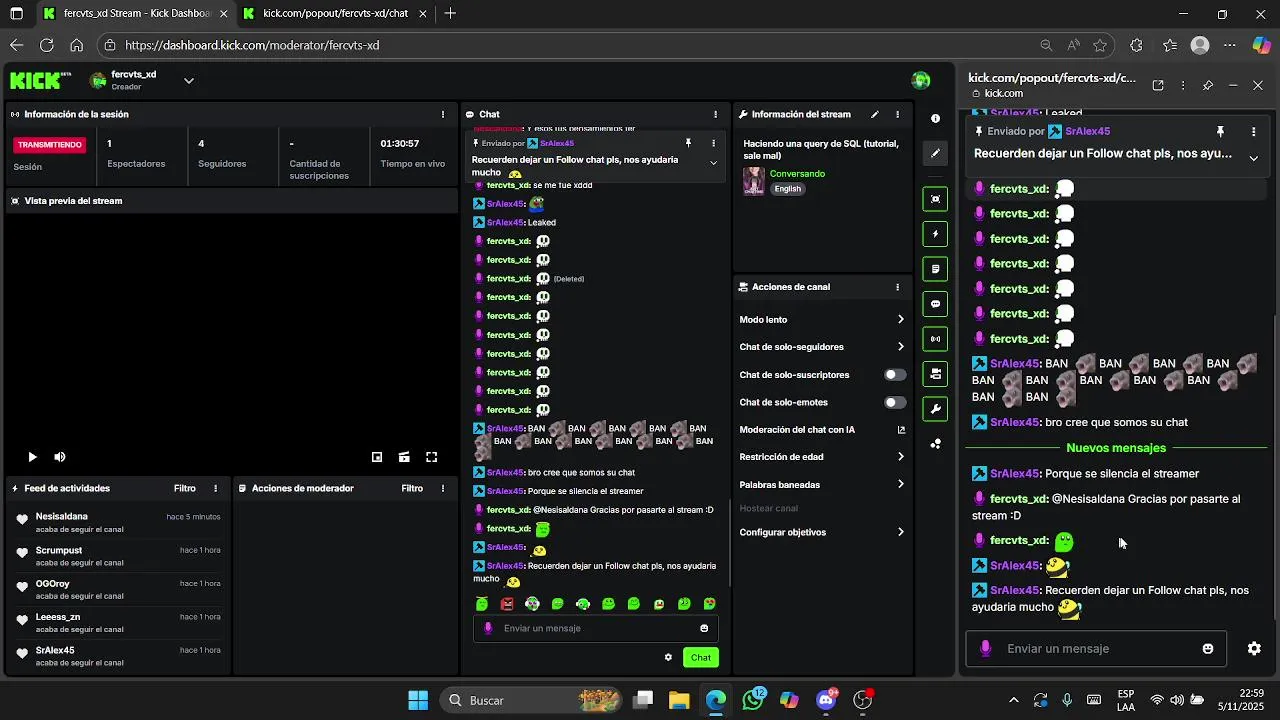Unpin the pinned message in dashboard chat

click(x=688, y=143)
